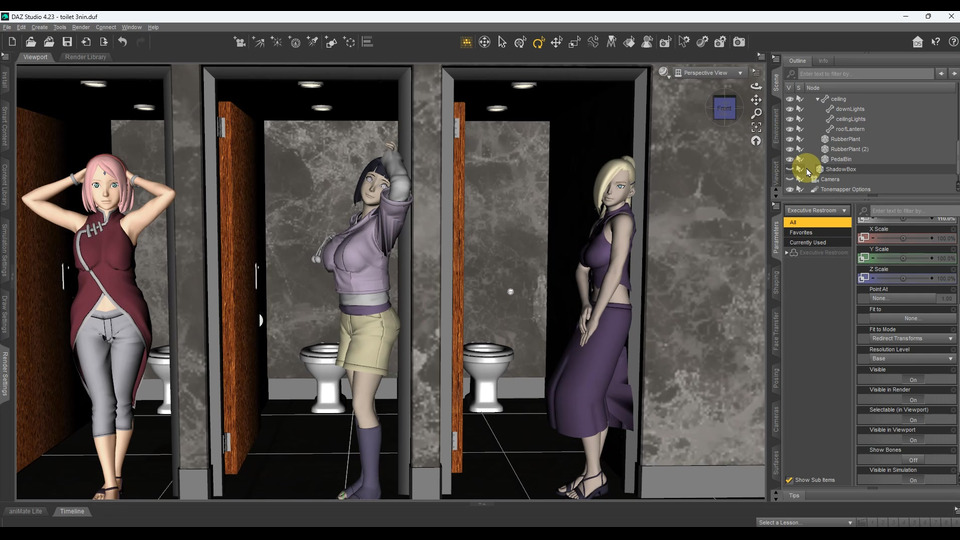Toggle visibility eye for RubberPlant node
The width and height of the screenshot is (960, 540).
click(789, 139)
